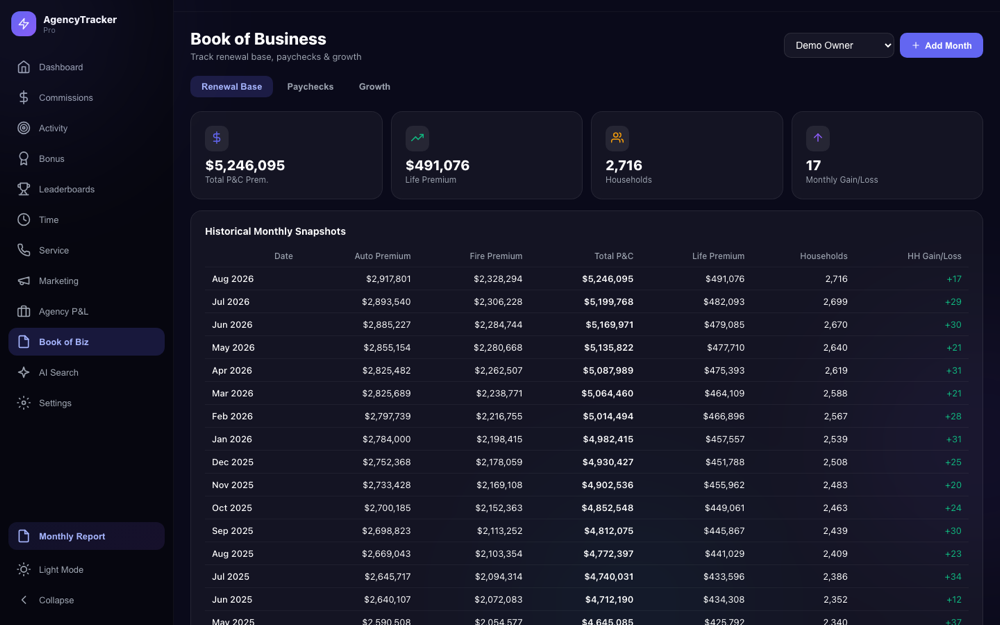Click the Monthly Report file icon

click(x=24, y=536)
